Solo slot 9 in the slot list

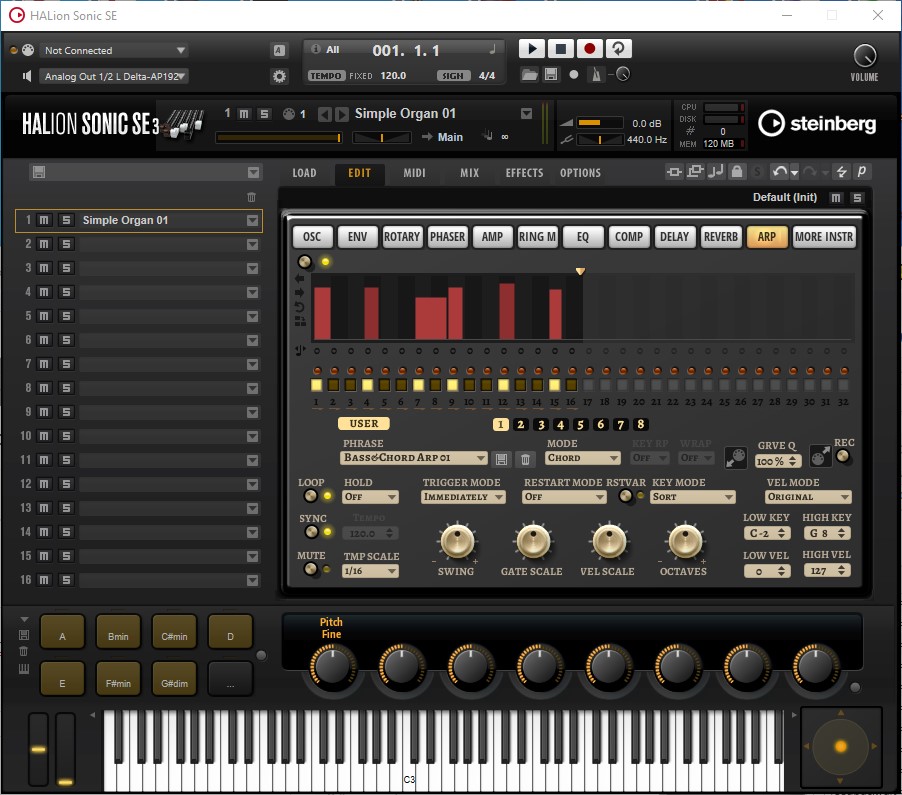point(66,412)
